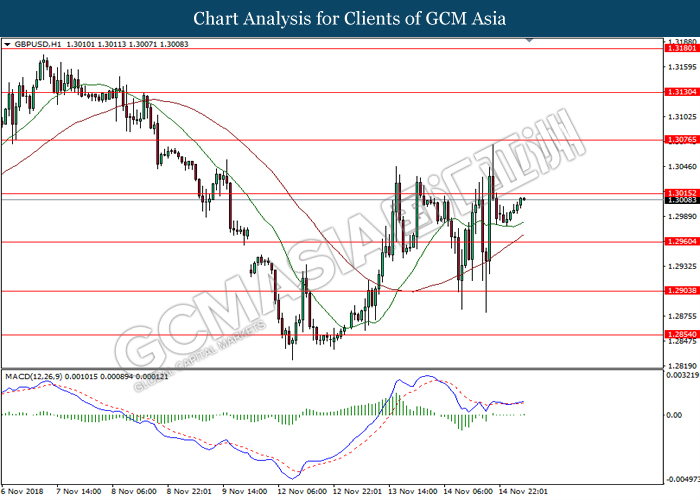Select the 1.31801 resistance level label
700x500 pixels.
pyautogui.click(x=682, y=48)
